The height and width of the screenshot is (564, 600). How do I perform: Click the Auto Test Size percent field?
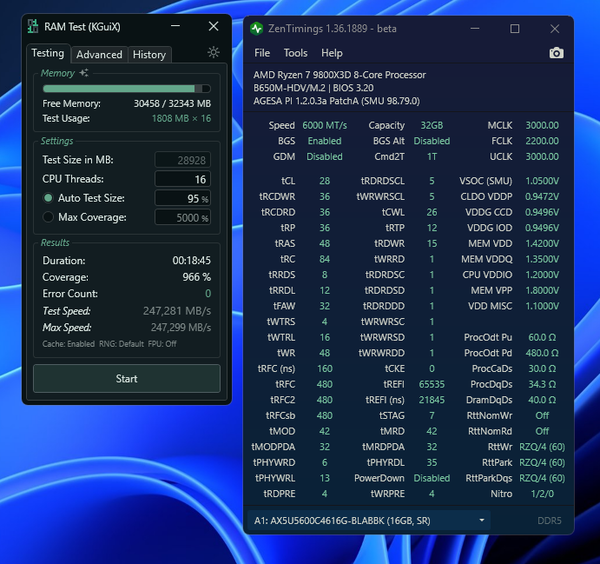(x=183, y=198)
